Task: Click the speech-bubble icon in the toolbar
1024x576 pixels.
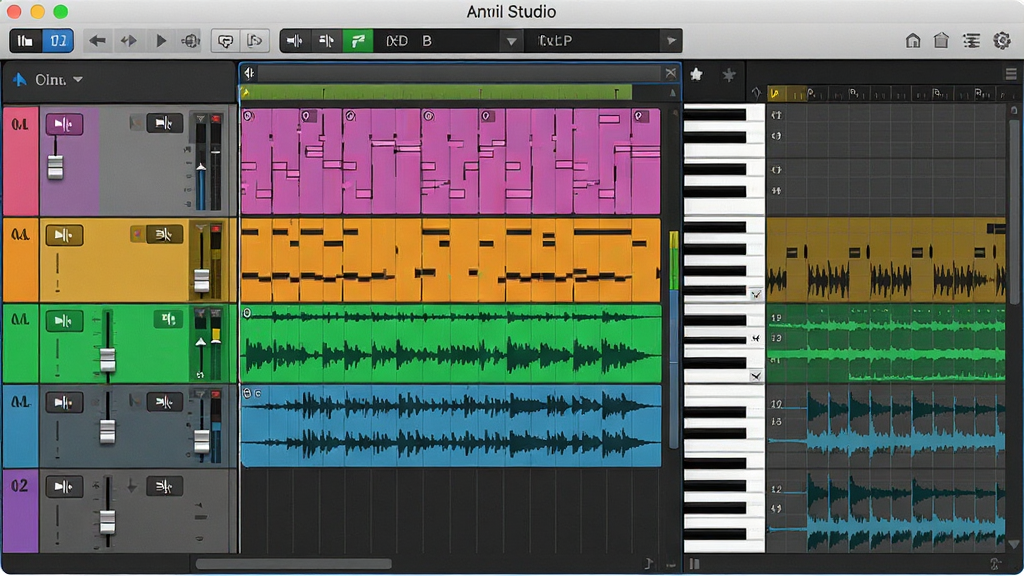Action: click(x=225, y=41)
